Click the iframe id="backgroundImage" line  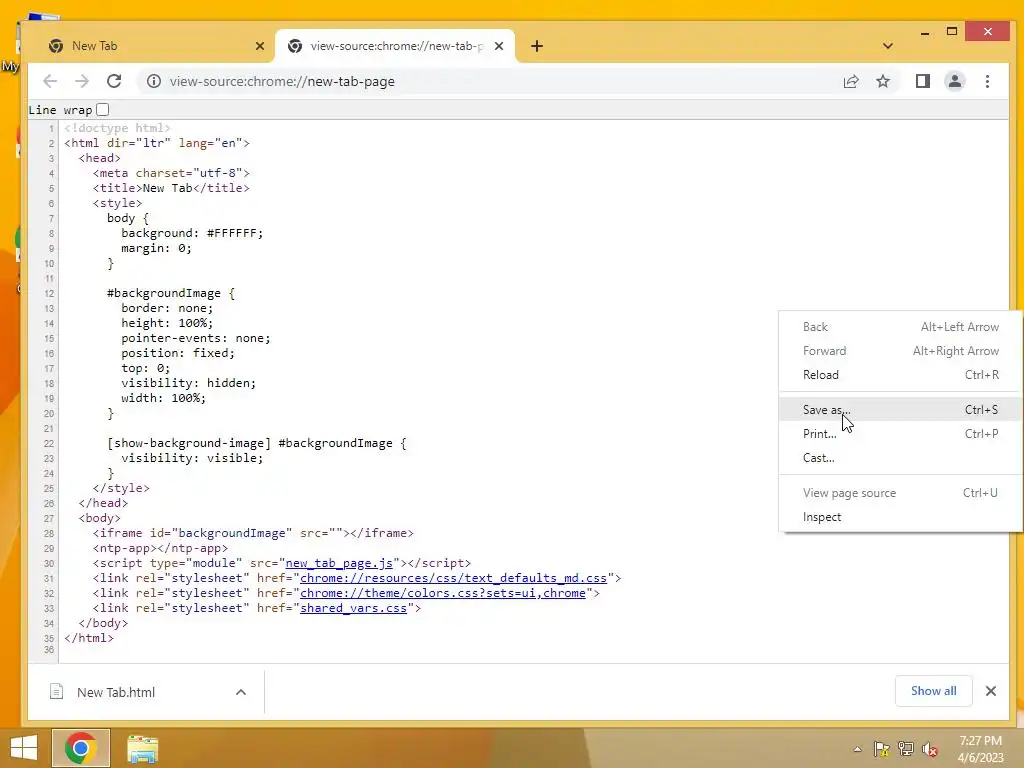253,533
